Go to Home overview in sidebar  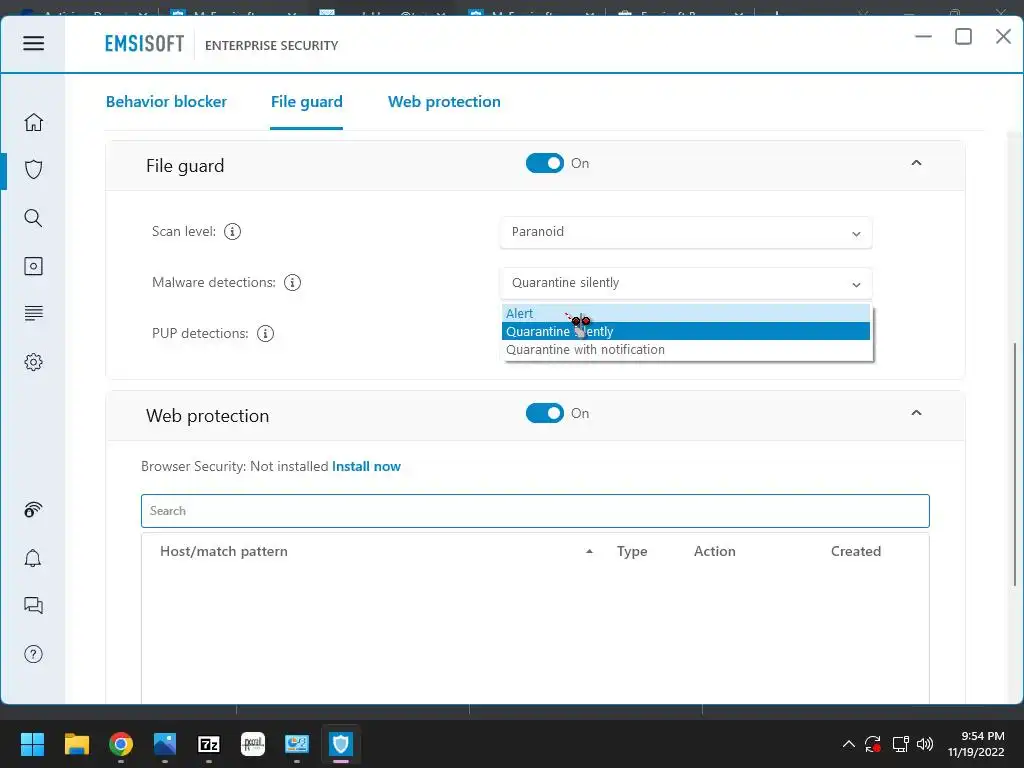(x=33, y=122)
